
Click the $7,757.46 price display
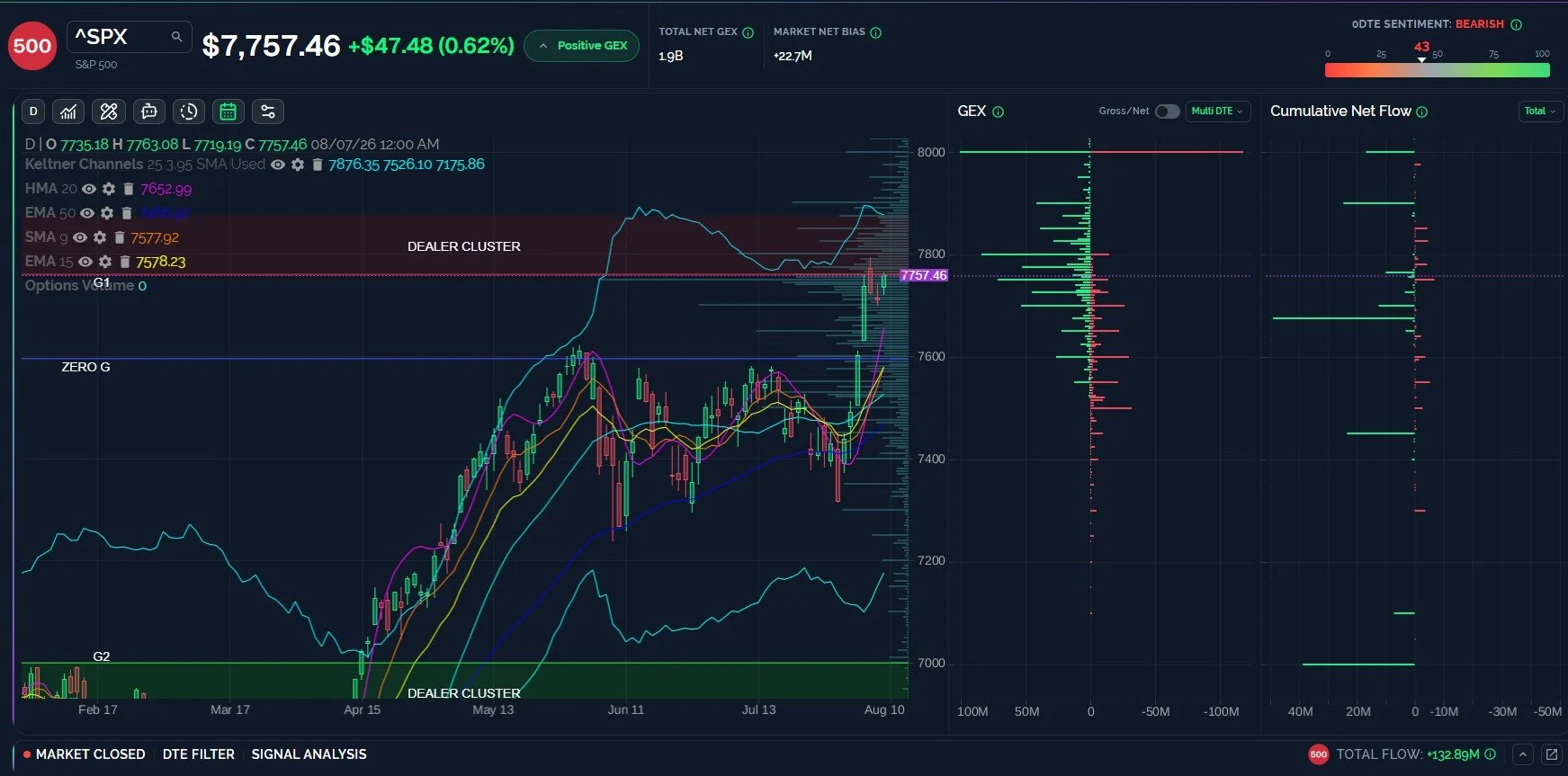click(x=271, y=46)
